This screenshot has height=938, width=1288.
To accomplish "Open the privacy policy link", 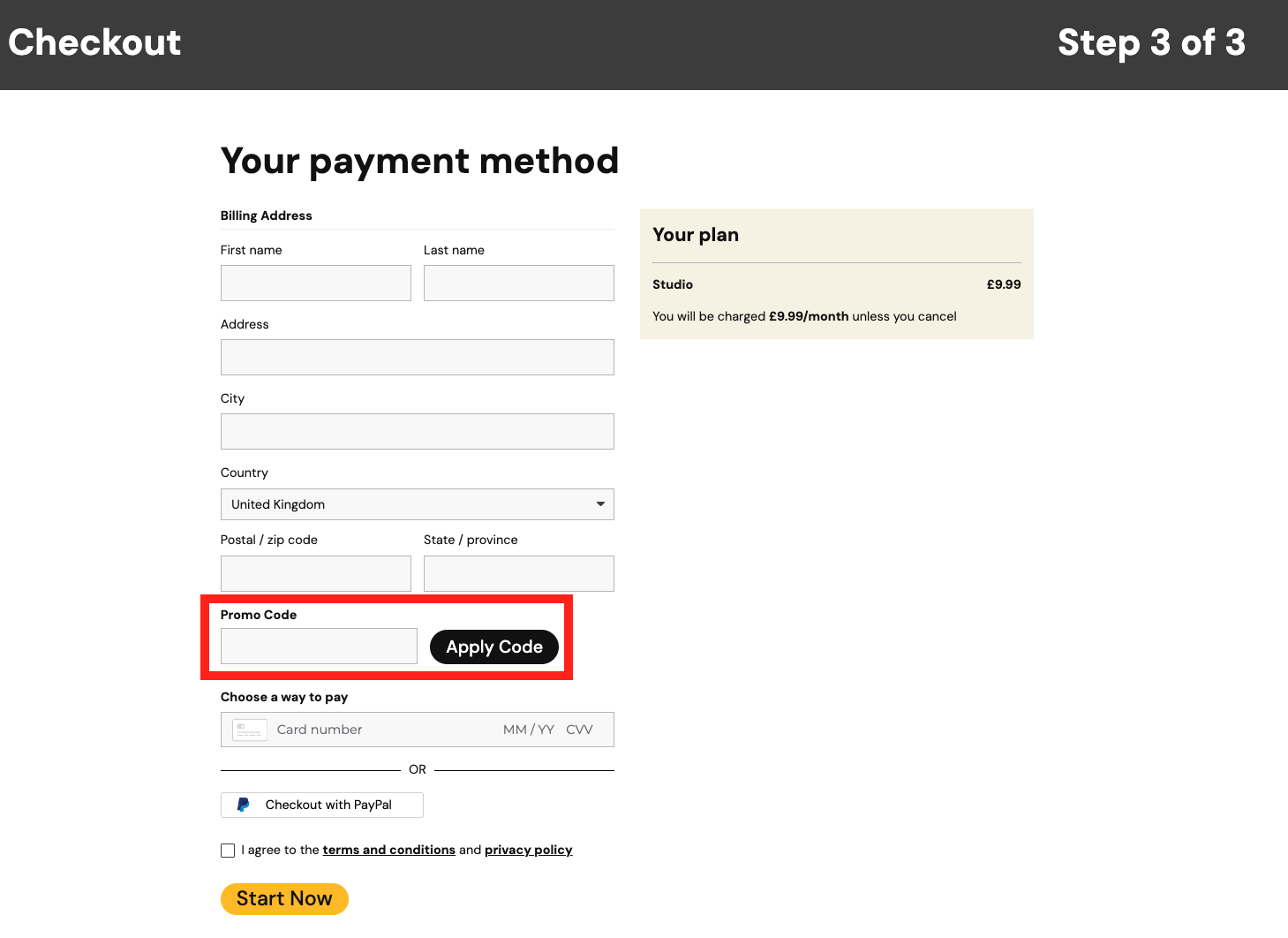I will (x=528, y=850).
